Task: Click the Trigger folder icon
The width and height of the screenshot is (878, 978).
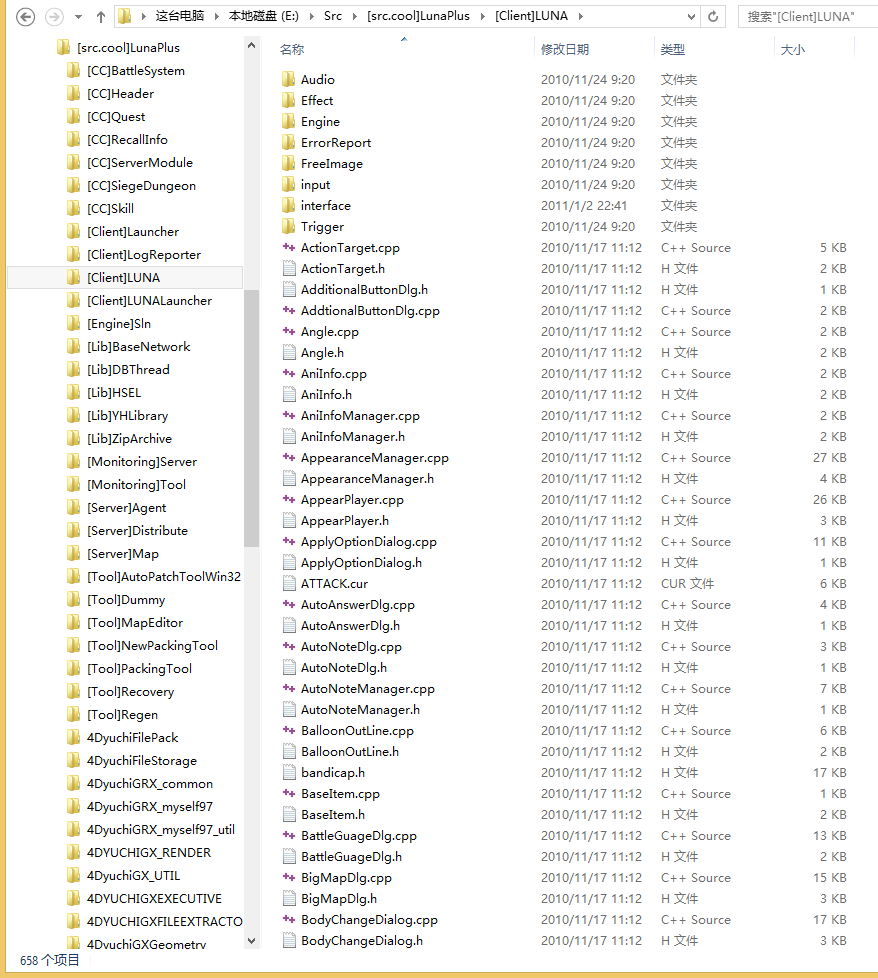Action: click(x=288, y=226)
